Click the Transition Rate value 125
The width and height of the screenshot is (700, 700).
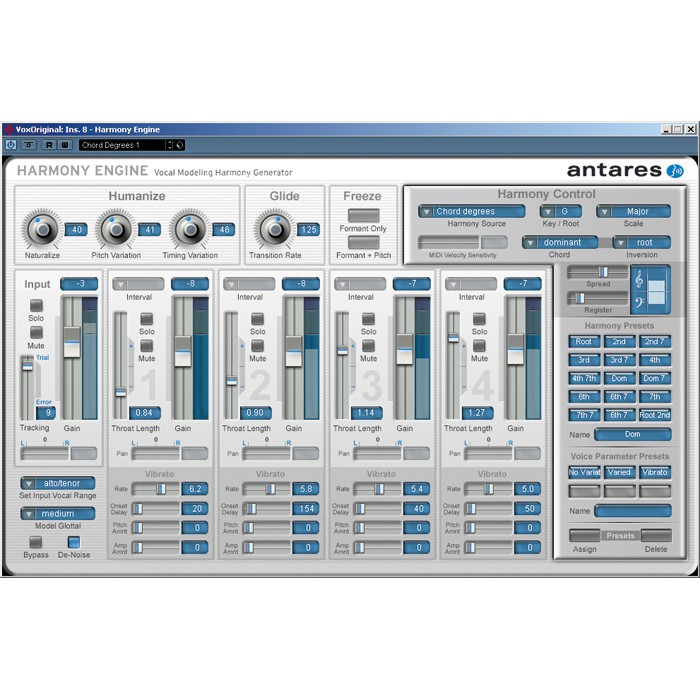click(308, 229)
